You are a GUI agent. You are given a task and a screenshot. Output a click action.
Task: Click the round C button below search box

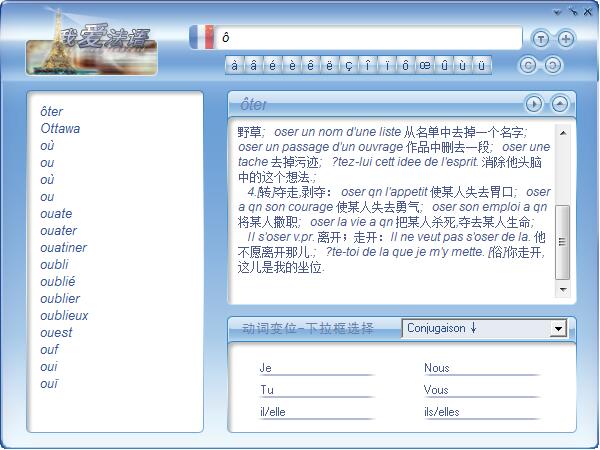(x=529, y=65)
